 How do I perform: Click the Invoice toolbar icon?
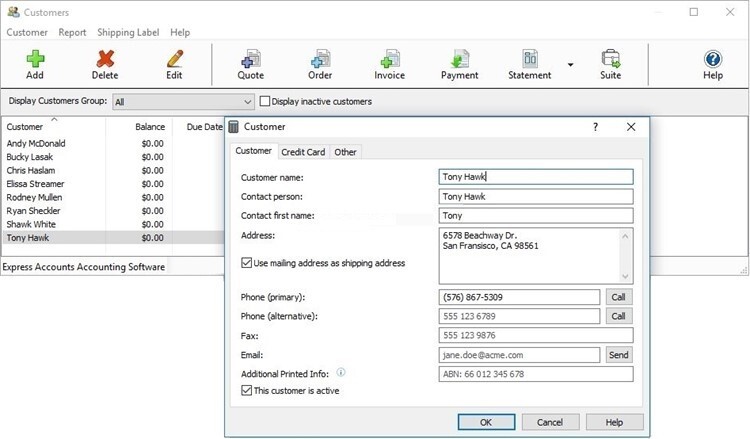390,59
